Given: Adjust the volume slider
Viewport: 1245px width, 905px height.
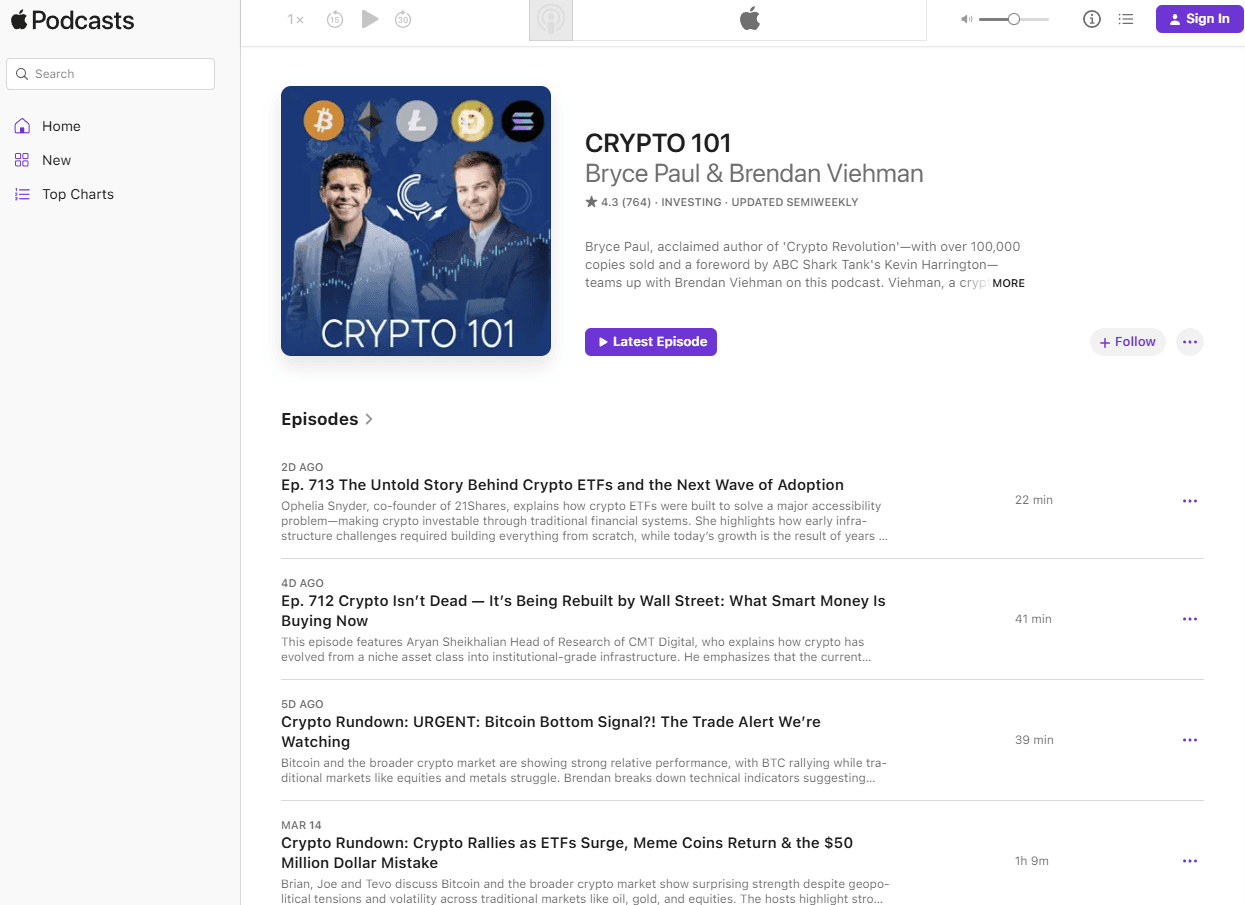Looking at the screenshot, I should 1014,19.
